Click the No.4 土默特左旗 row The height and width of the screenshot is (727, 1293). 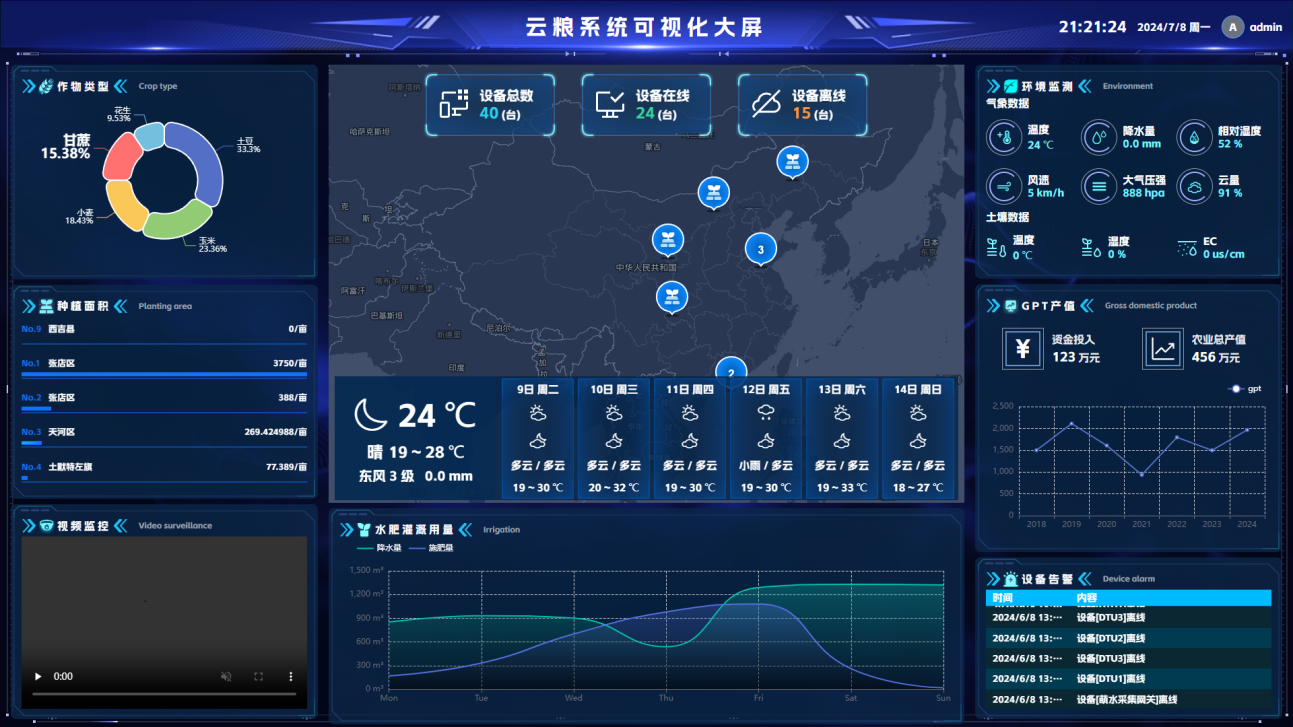(x=164, y=470)
